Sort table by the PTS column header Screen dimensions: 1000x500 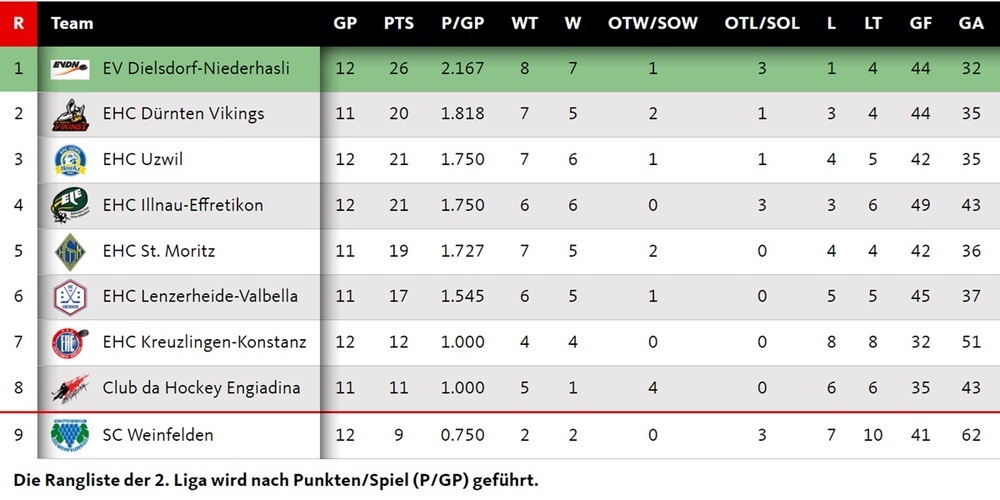(x=399, y=23)
